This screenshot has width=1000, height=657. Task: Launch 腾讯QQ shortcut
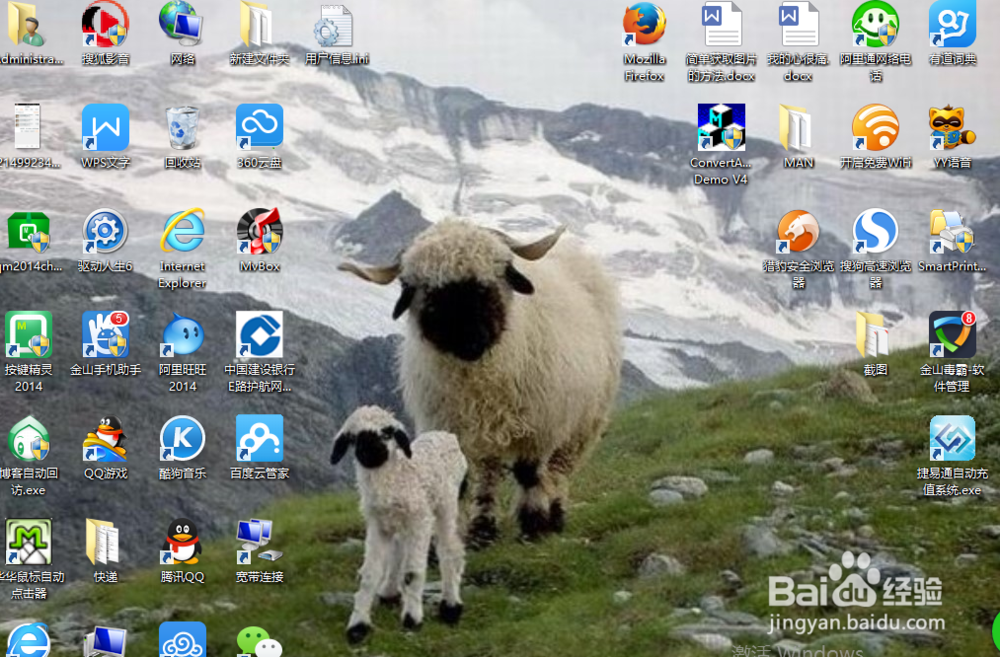pos(182,542)
